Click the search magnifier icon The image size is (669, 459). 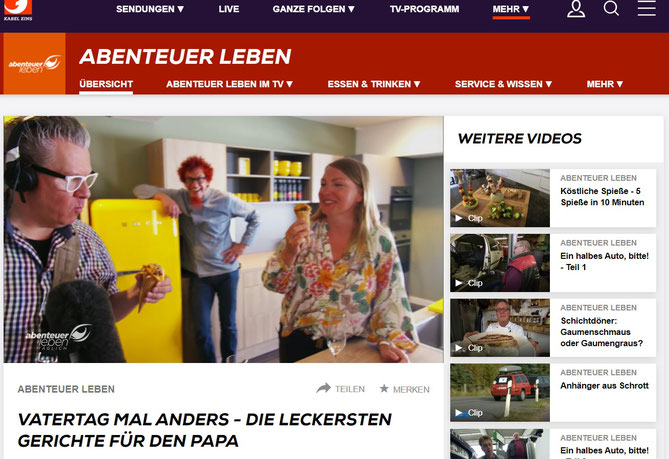[x=611, y=8]
